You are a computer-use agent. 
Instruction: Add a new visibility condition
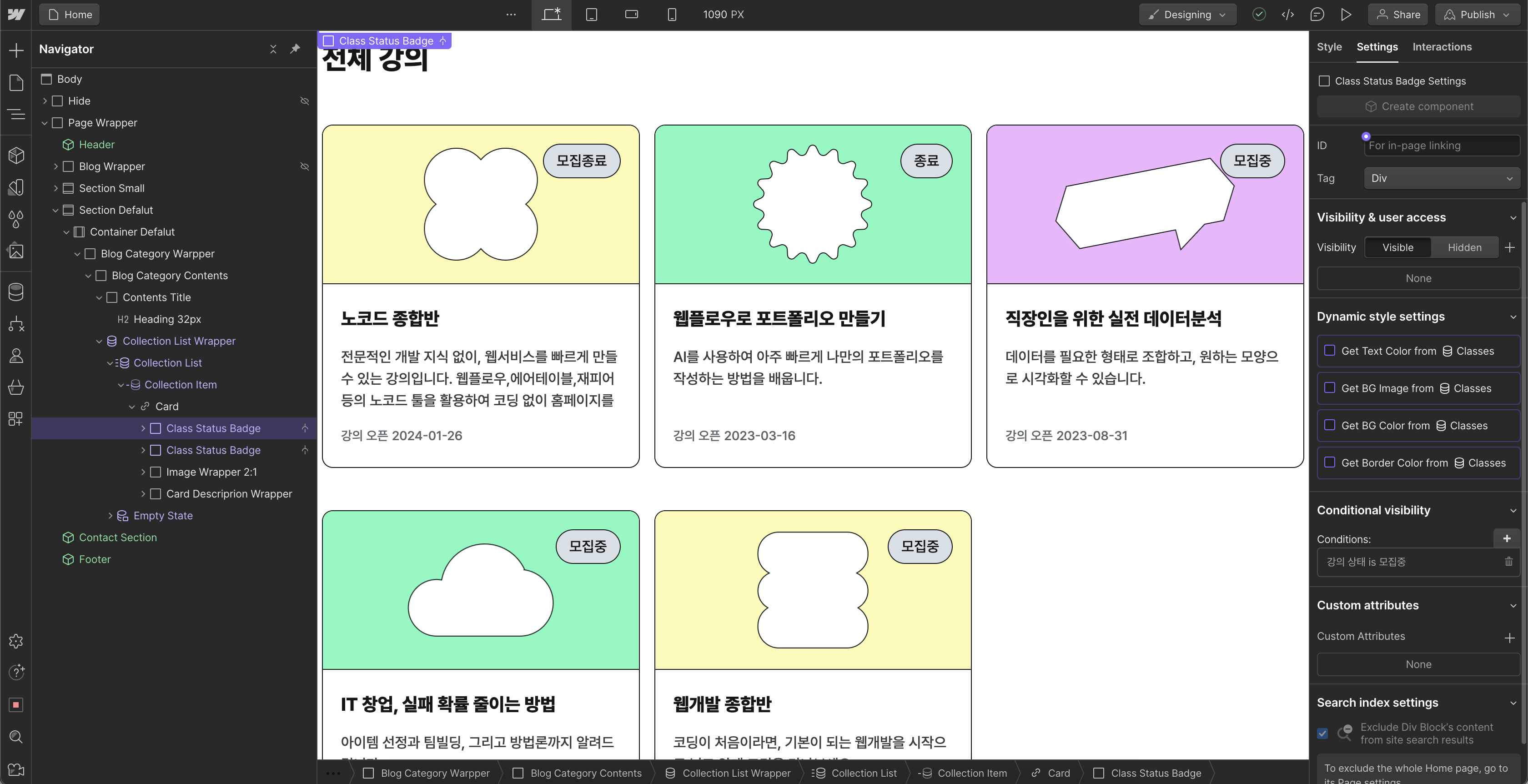pos(1507,538)
